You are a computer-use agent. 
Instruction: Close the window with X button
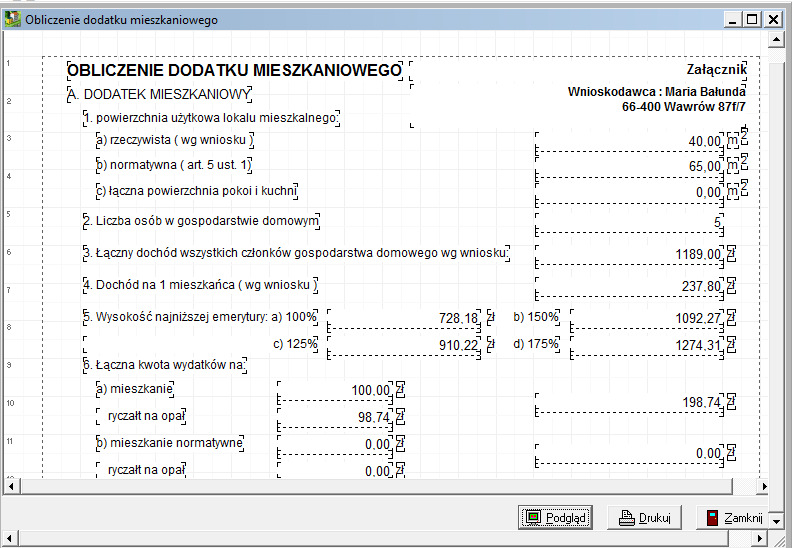click(x=773, y=20)
